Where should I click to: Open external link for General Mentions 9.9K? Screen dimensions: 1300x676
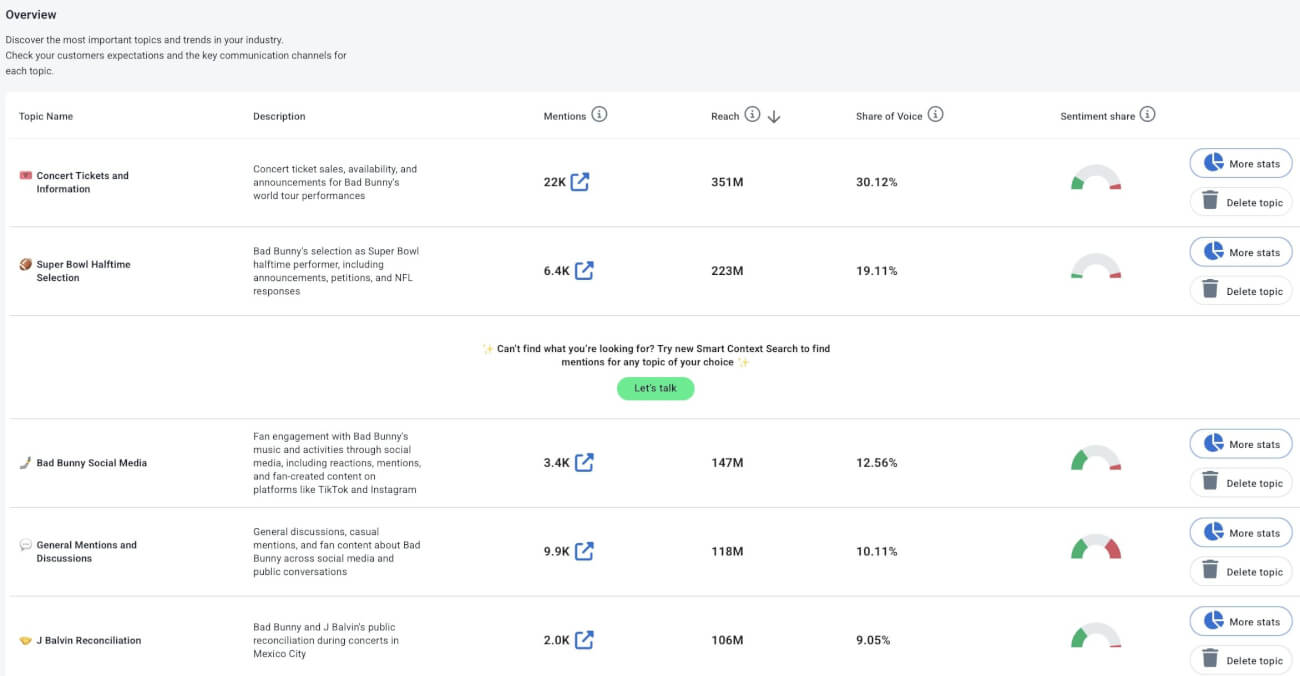[584, 551]
